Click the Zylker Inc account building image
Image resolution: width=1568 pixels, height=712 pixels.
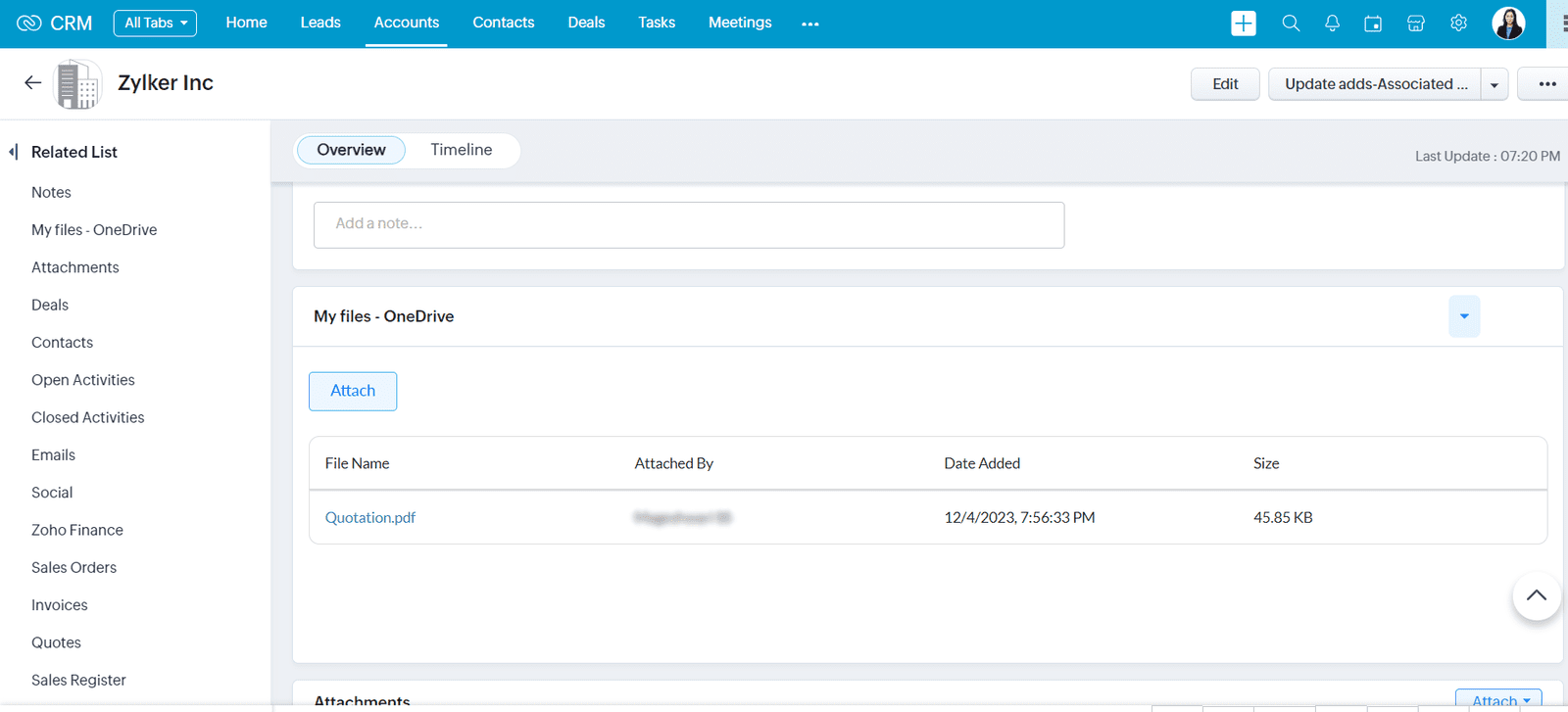[77, 84]
